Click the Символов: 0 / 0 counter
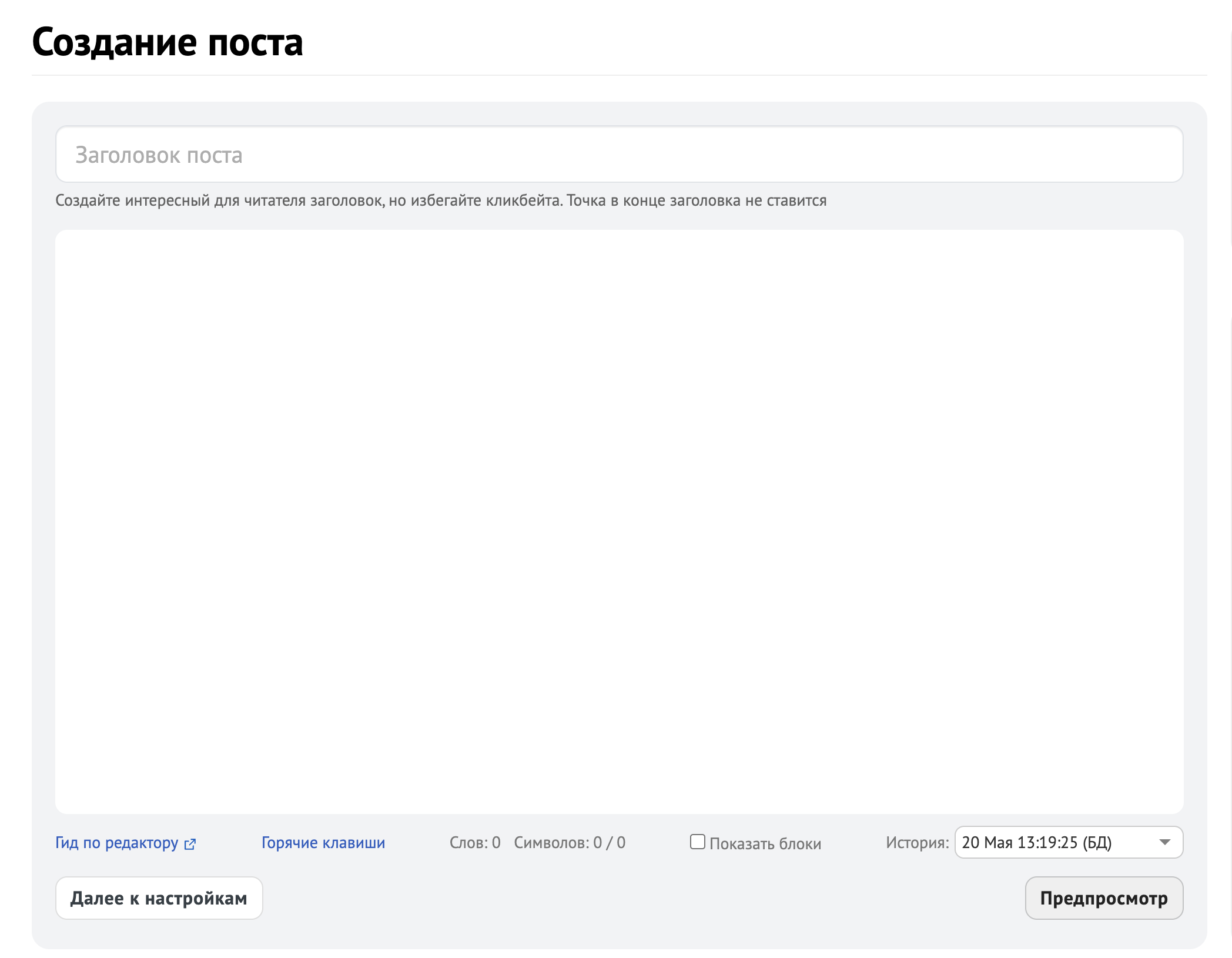The width and height of the screenshot is (1232, 958). (569, 843)
